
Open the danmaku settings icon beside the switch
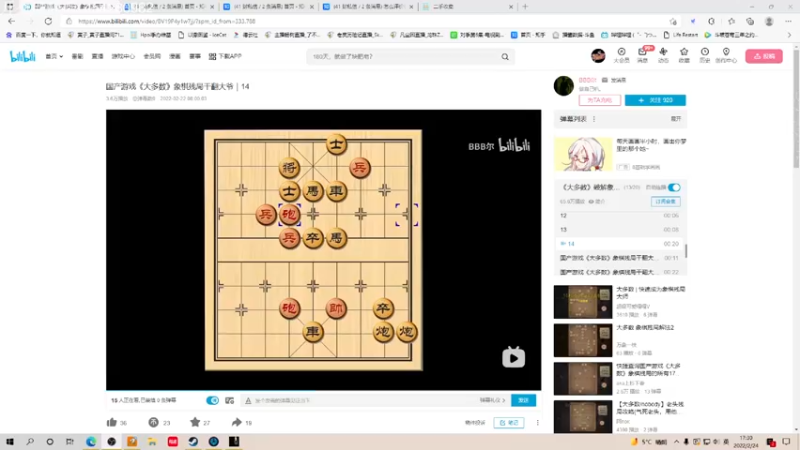point(230,401)
